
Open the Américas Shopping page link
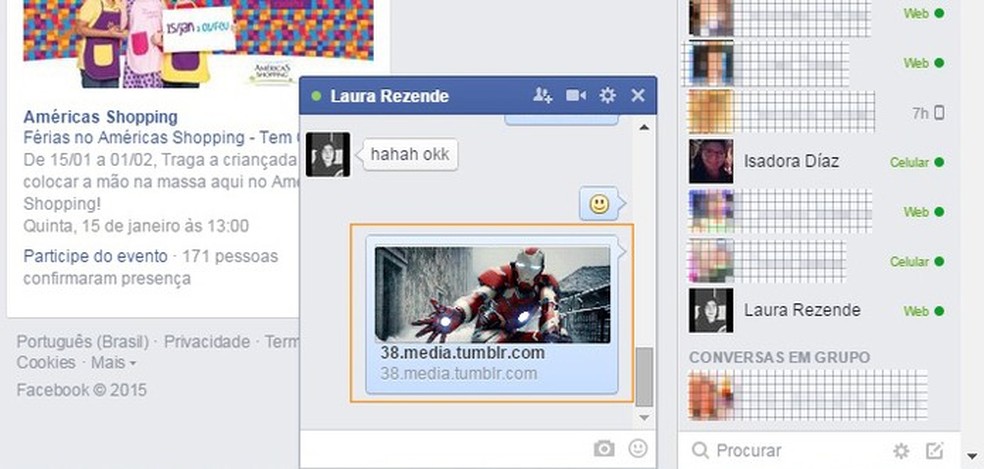click(100, 117)
